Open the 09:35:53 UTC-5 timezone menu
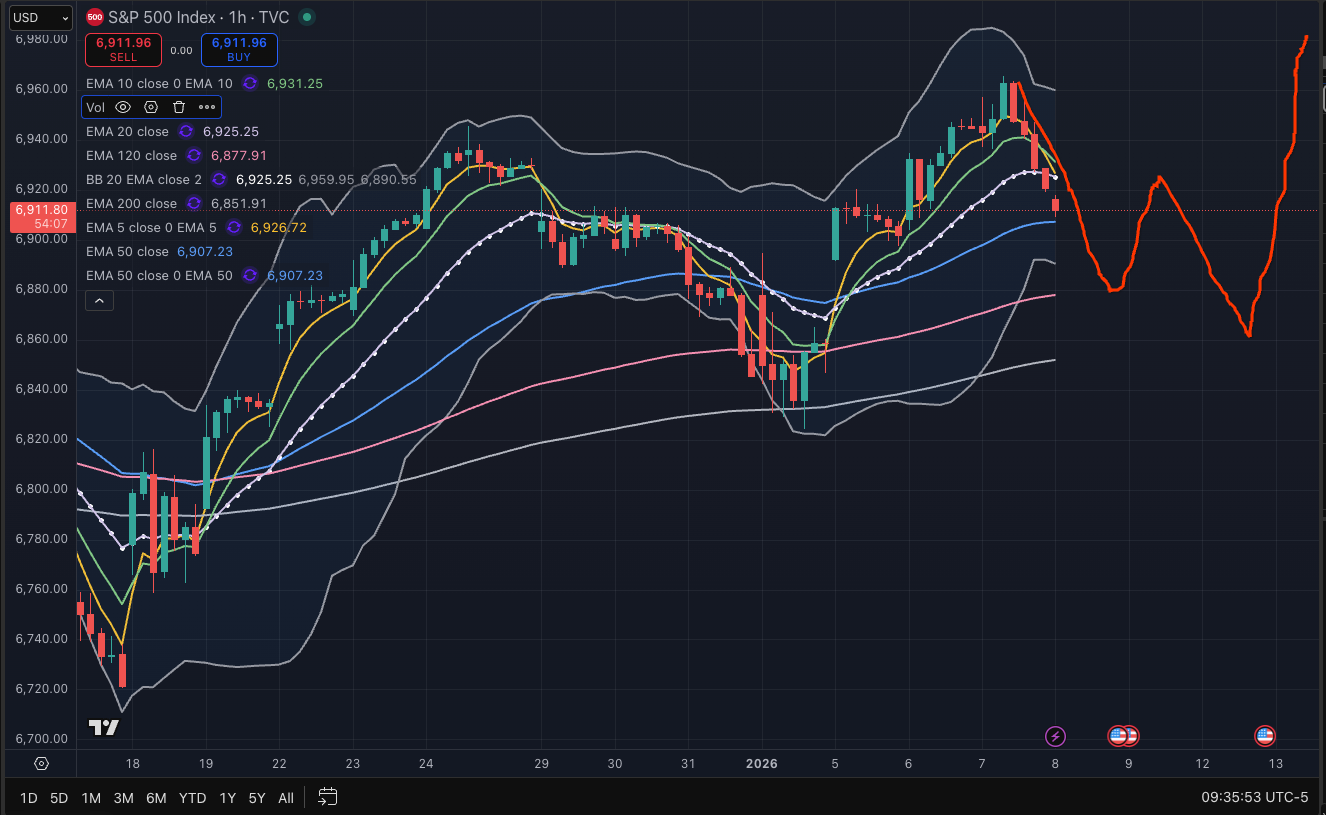The height and width of the screenshot is (815, 1326). pos(1254,797)
